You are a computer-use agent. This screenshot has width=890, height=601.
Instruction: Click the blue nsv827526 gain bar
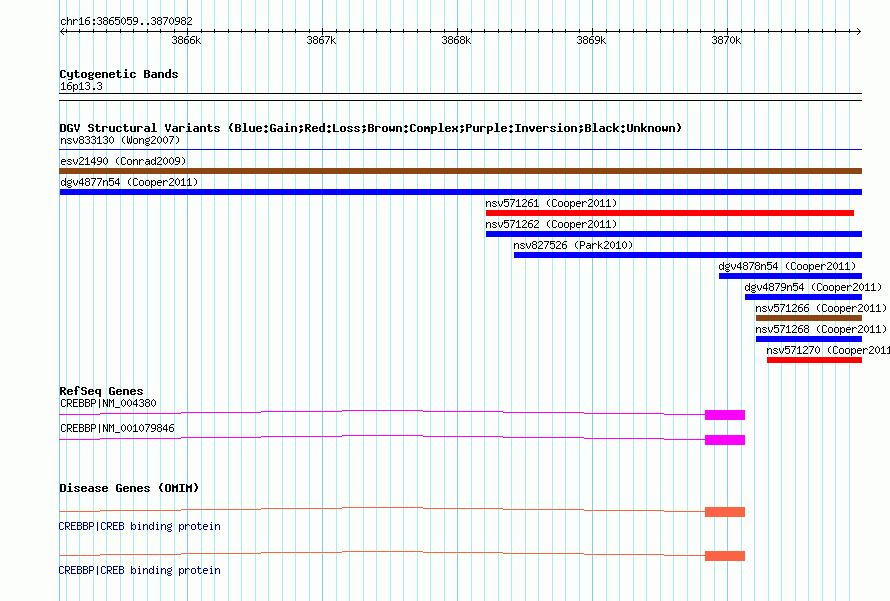click(x=688, y=255)
